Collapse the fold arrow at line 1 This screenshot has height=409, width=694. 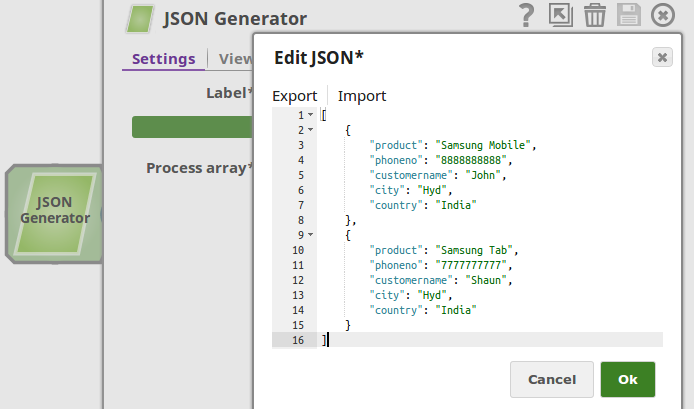coord(311,115)
